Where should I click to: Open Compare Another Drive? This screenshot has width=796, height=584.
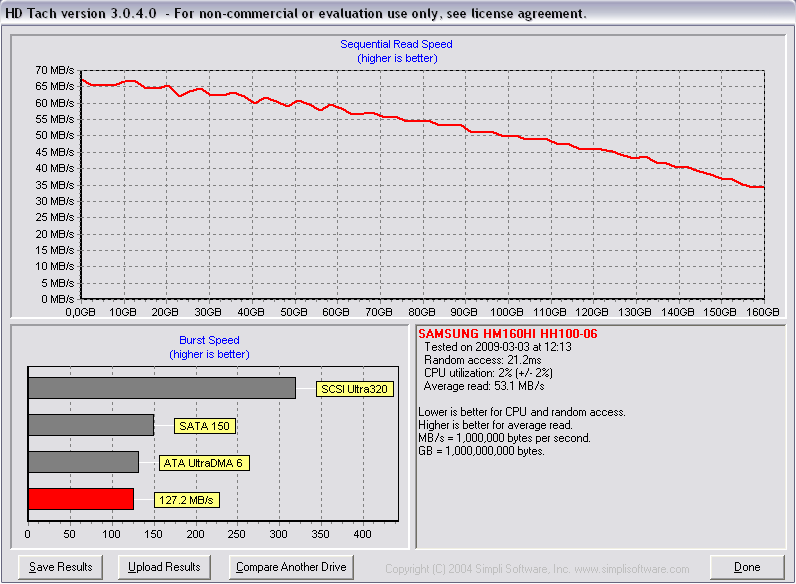point(291,567)
